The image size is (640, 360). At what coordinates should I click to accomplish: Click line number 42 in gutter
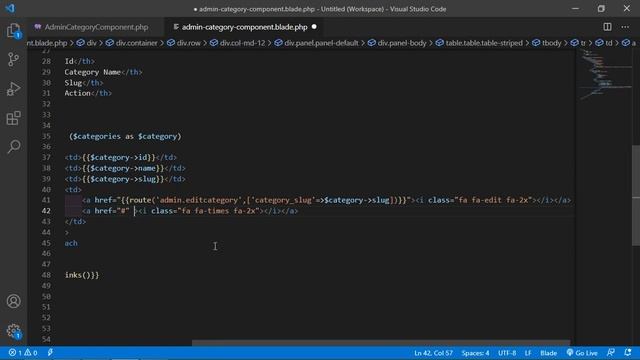(x=46, y=211)
